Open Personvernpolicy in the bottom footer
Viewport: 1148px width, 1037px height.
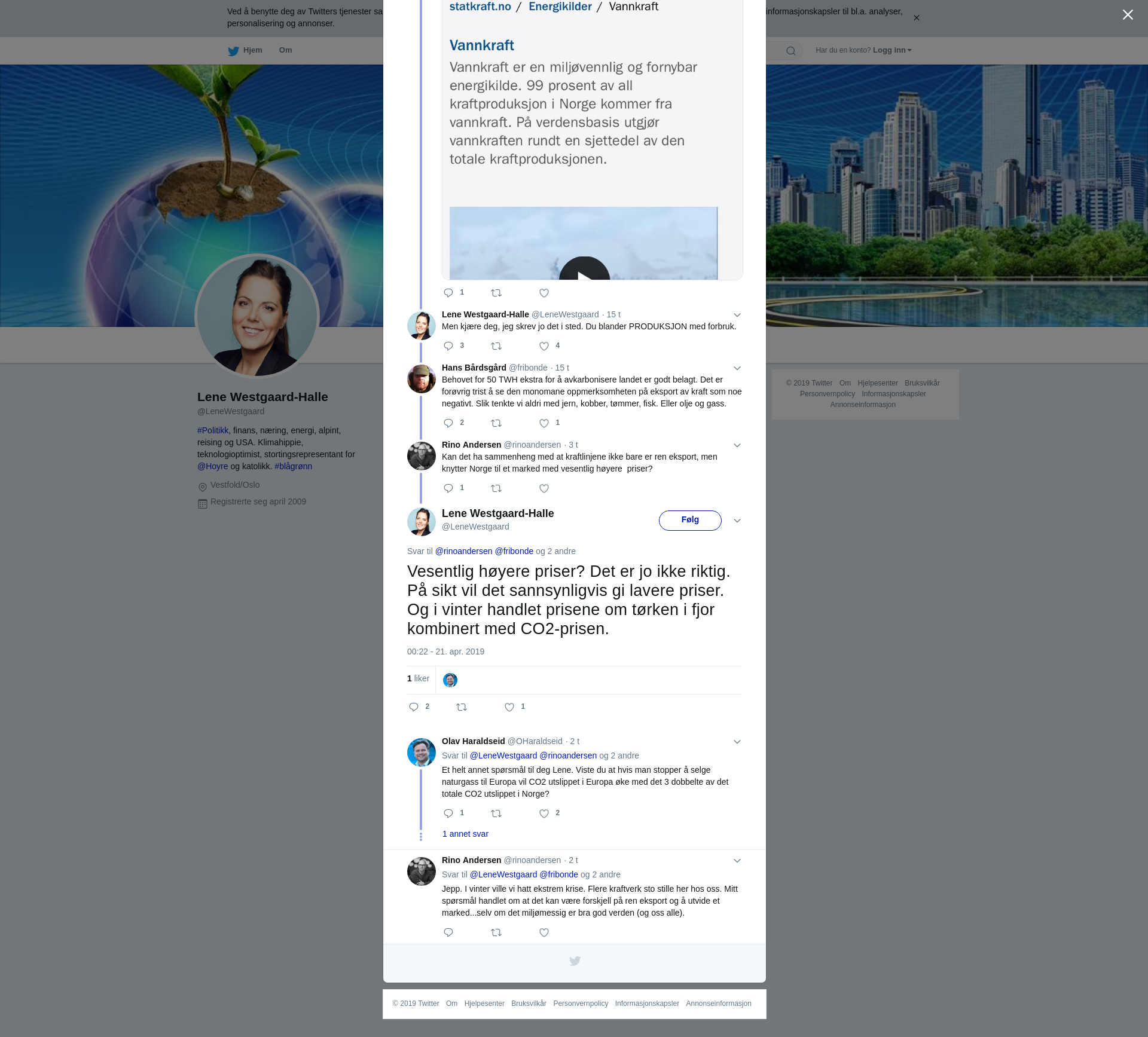(x=581, y=1004)
